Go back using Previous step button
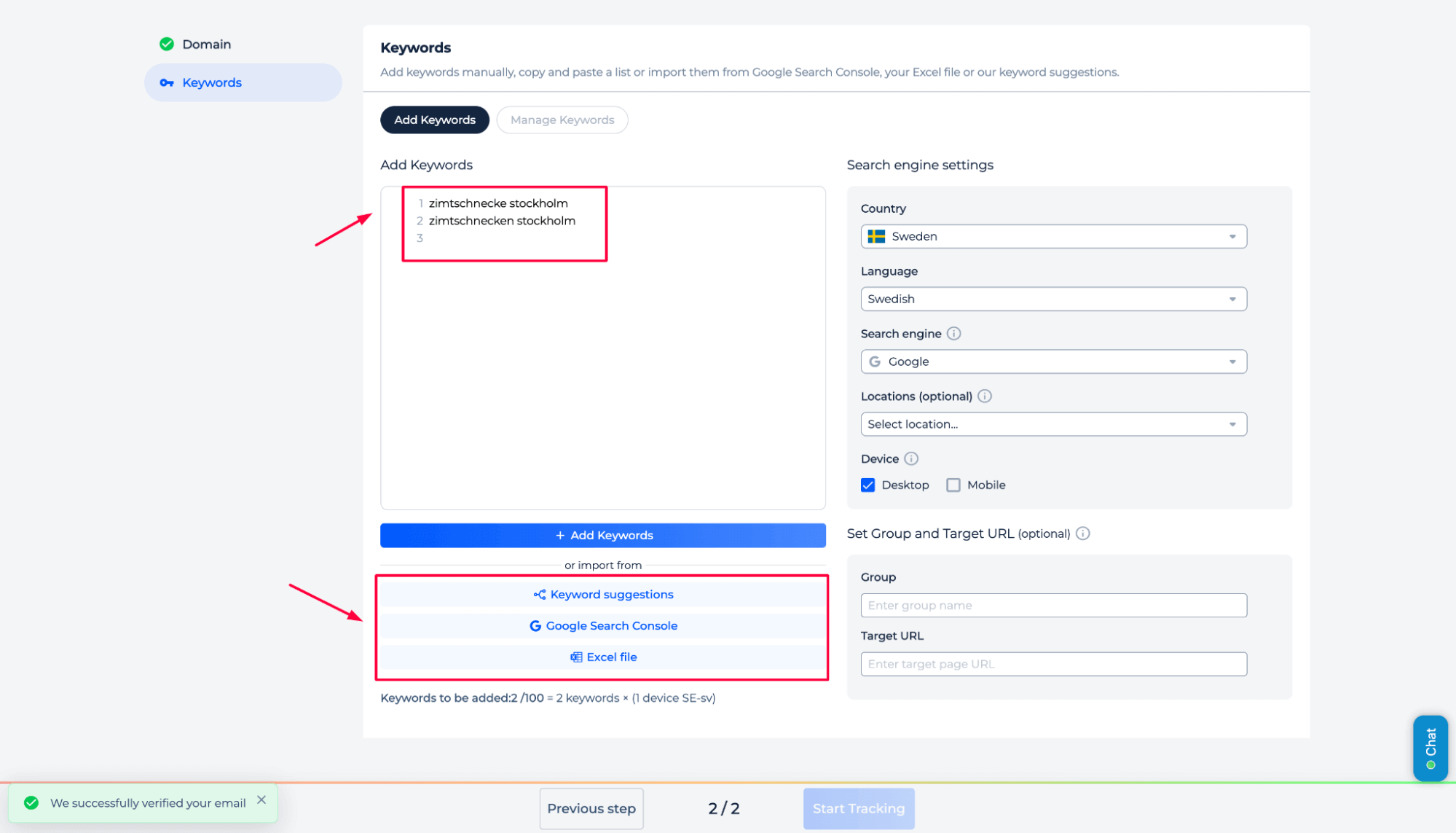 [x=591, y=809]
